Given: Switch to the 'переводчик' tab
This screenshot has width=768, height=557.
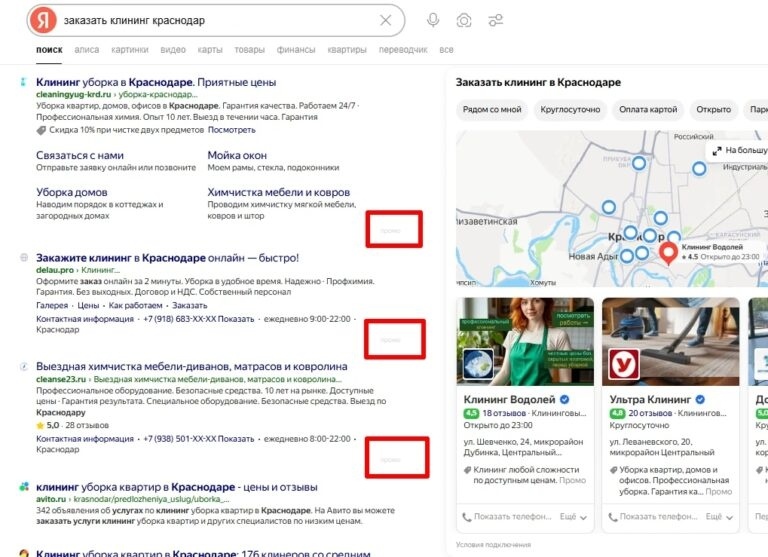Looking at the screenshot, I should [x=403, y=49].
